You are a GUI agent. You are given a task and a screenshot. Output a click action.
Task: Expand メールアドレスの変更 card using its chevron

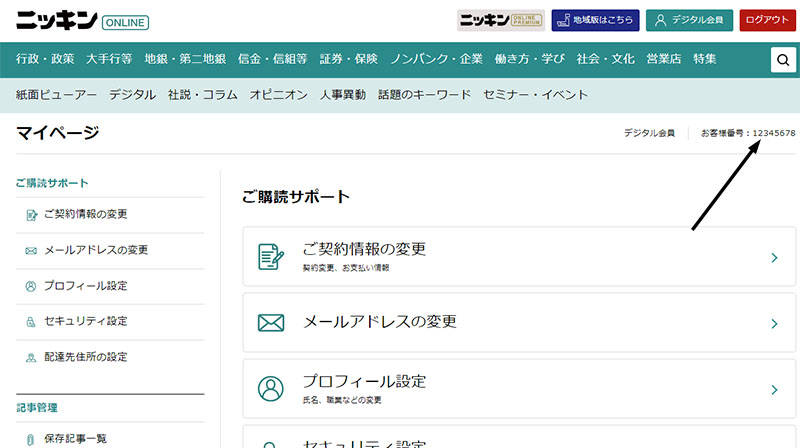click(774, 324)
